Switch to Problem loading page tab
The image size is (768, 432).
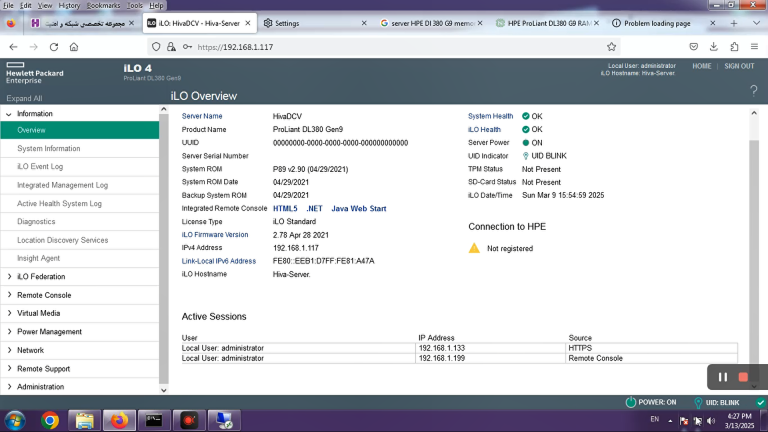(x=664, y=23)
